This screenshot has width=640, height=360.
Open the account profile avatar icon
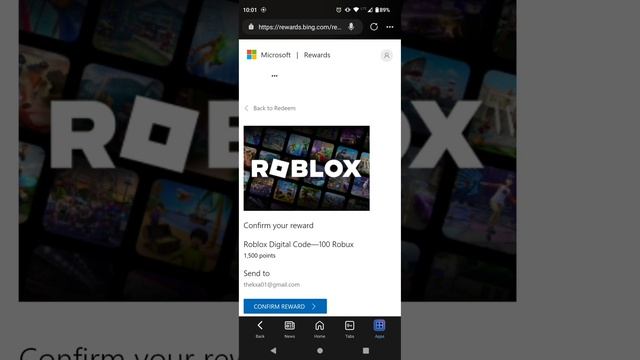click(x=387, y=55)
